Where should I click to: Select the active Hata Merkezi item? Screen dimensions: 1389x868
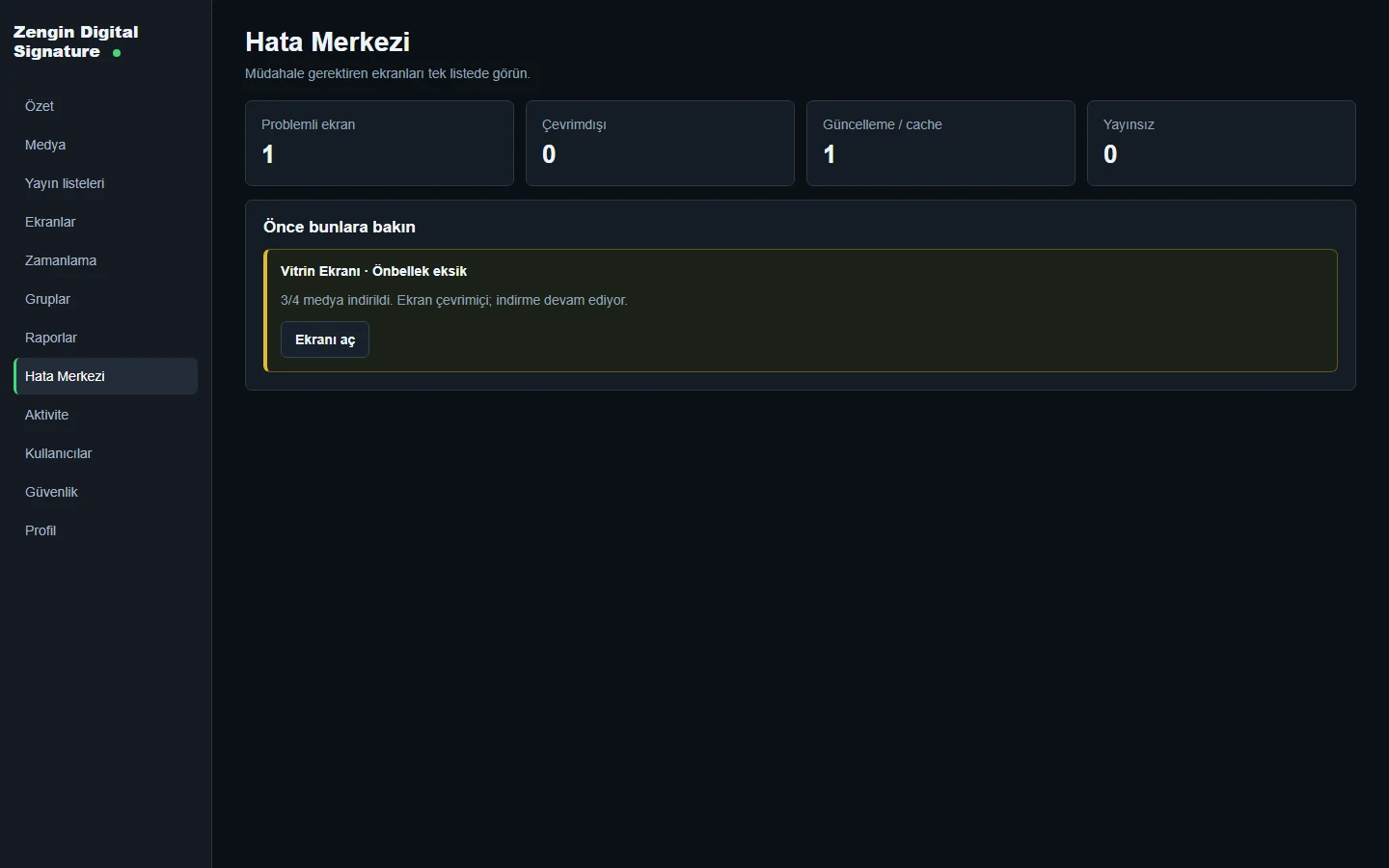(x=105, y=376)
